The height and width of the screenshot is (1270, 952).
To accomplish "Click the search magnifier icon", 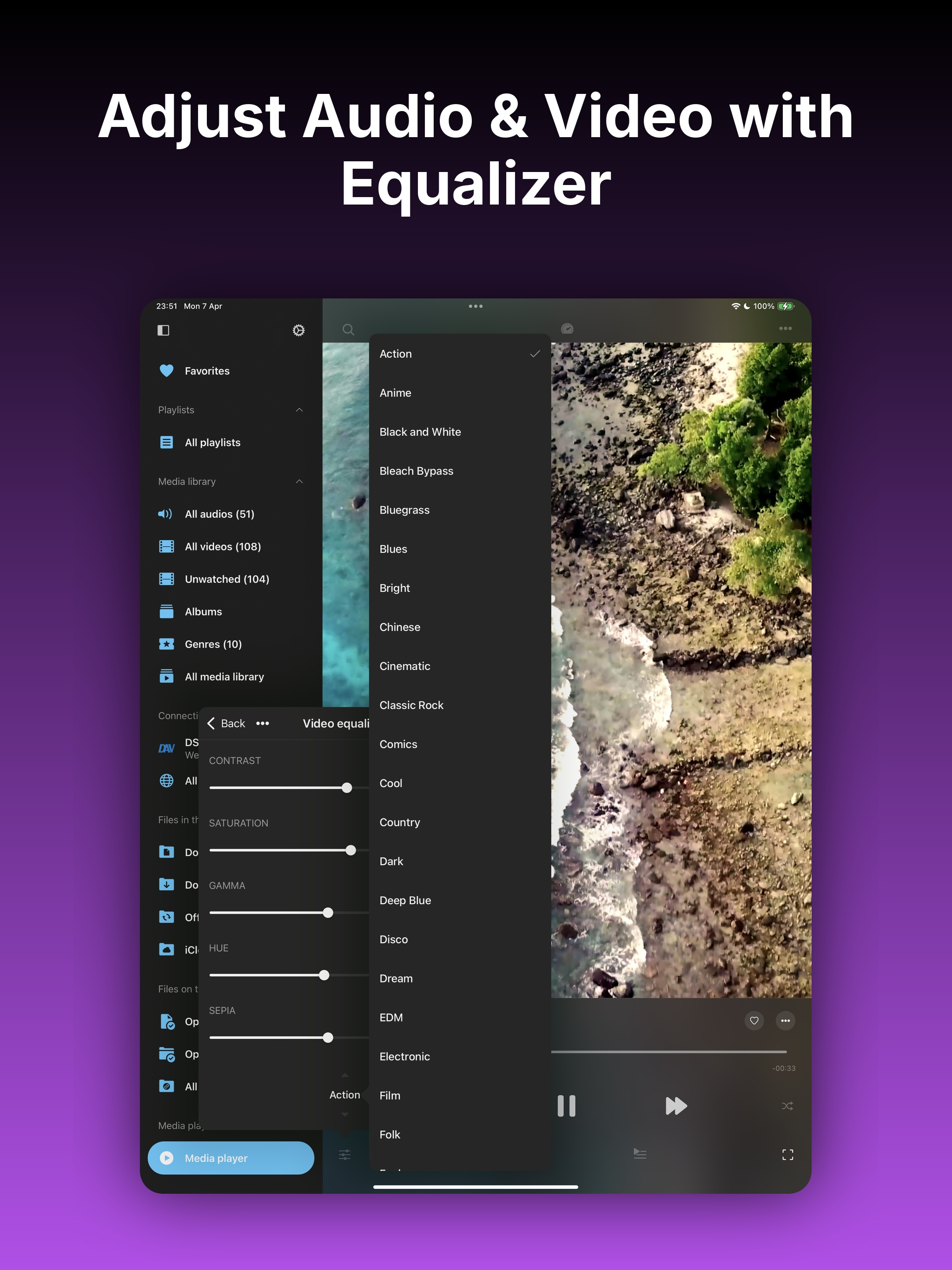I will (348, 330).
